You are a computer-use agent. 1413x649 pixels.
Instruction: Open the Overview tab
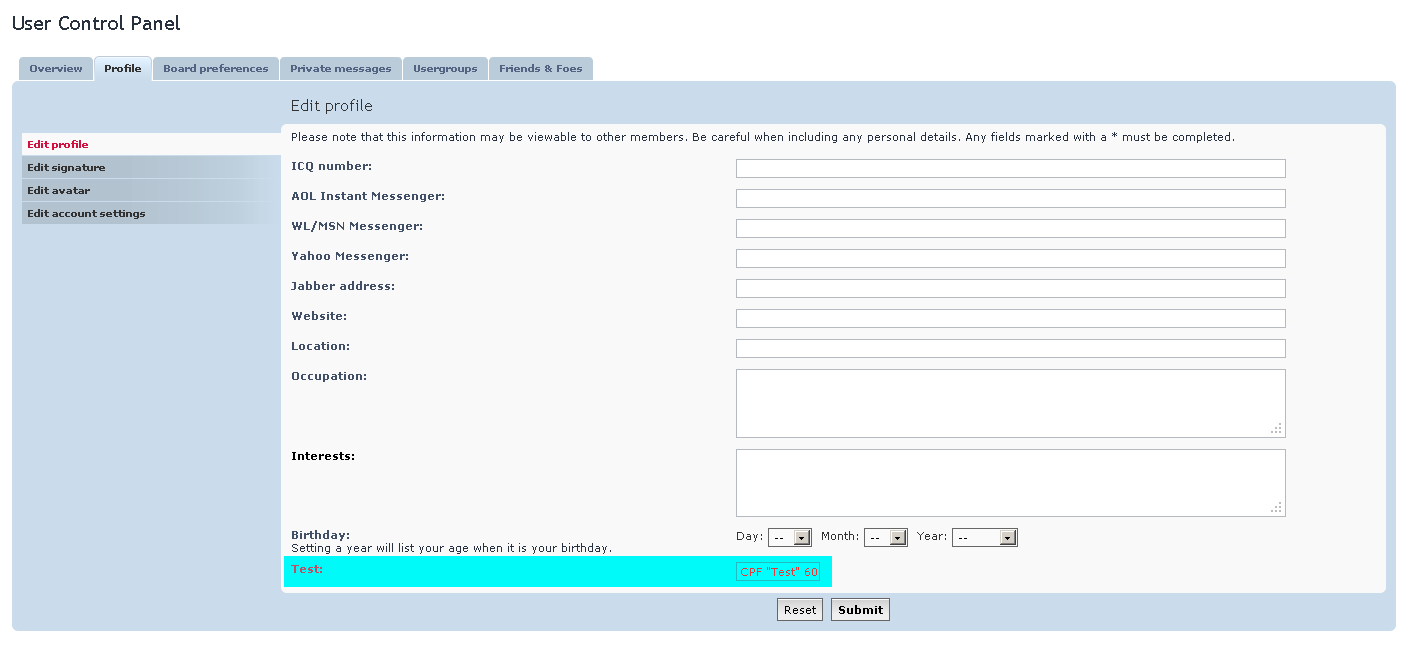56,69
